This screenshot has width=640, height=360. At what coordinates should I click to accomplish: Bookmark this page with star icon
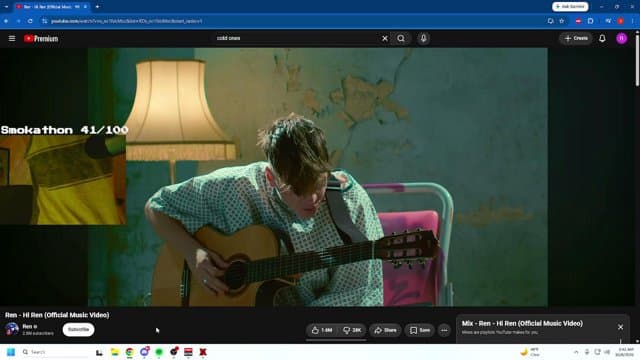pyautogui.click(x=562, y=21)
